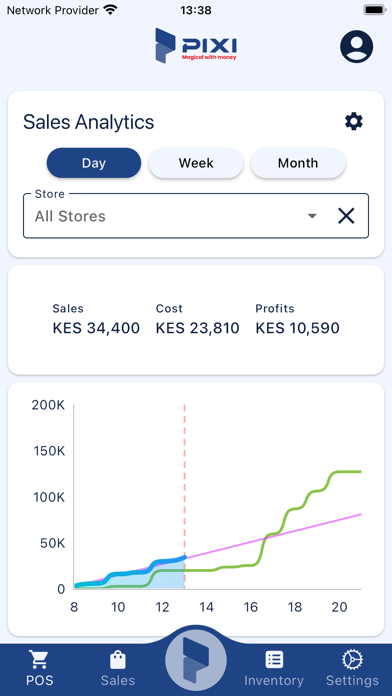The image size is (392, 696).
Task: Click the green line's plateau at chart right
Action: (x=347, y=471)
